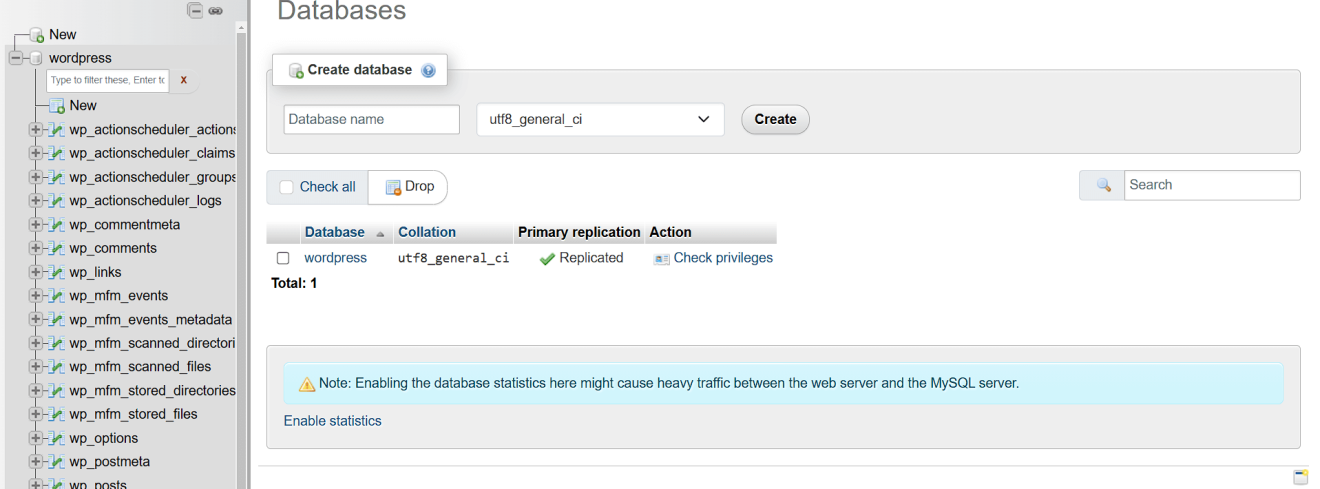This screenshot has width=1320, height=489.
Task: Click the table filter field in the tree
Action: tap(108, 80)
